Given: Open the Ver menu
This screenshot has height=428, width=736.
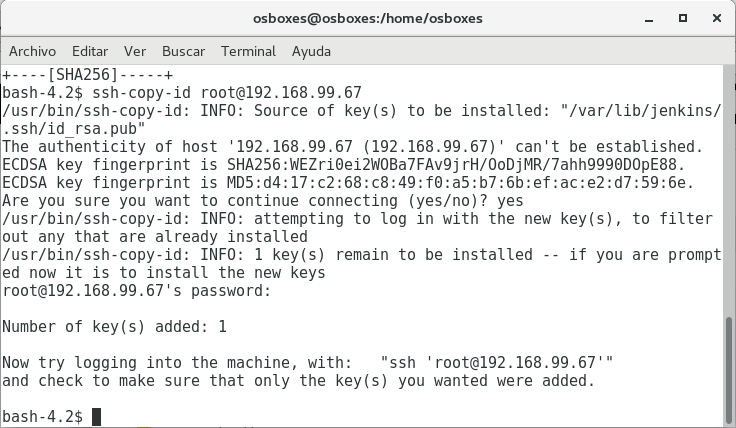Looking at the screenshot, I should point(135,51).
